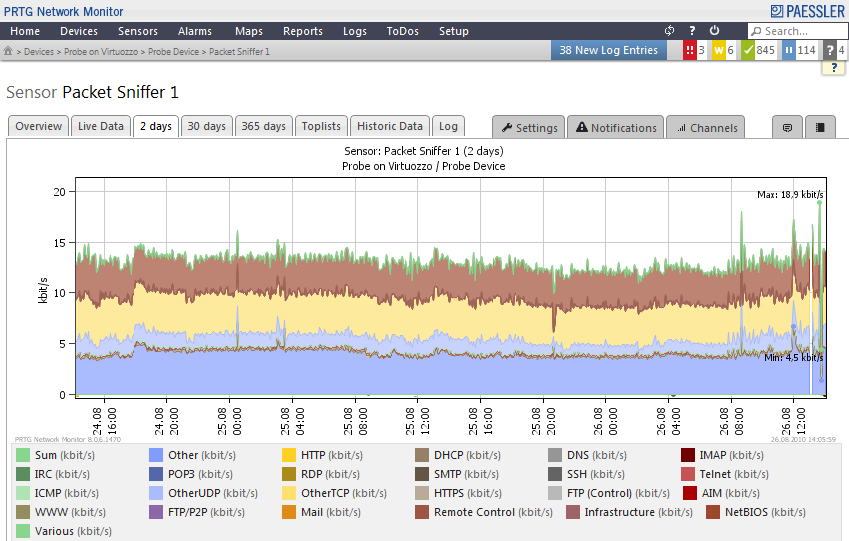
Task: Select the 2 days tab
Action: click(x=156, y=126)
